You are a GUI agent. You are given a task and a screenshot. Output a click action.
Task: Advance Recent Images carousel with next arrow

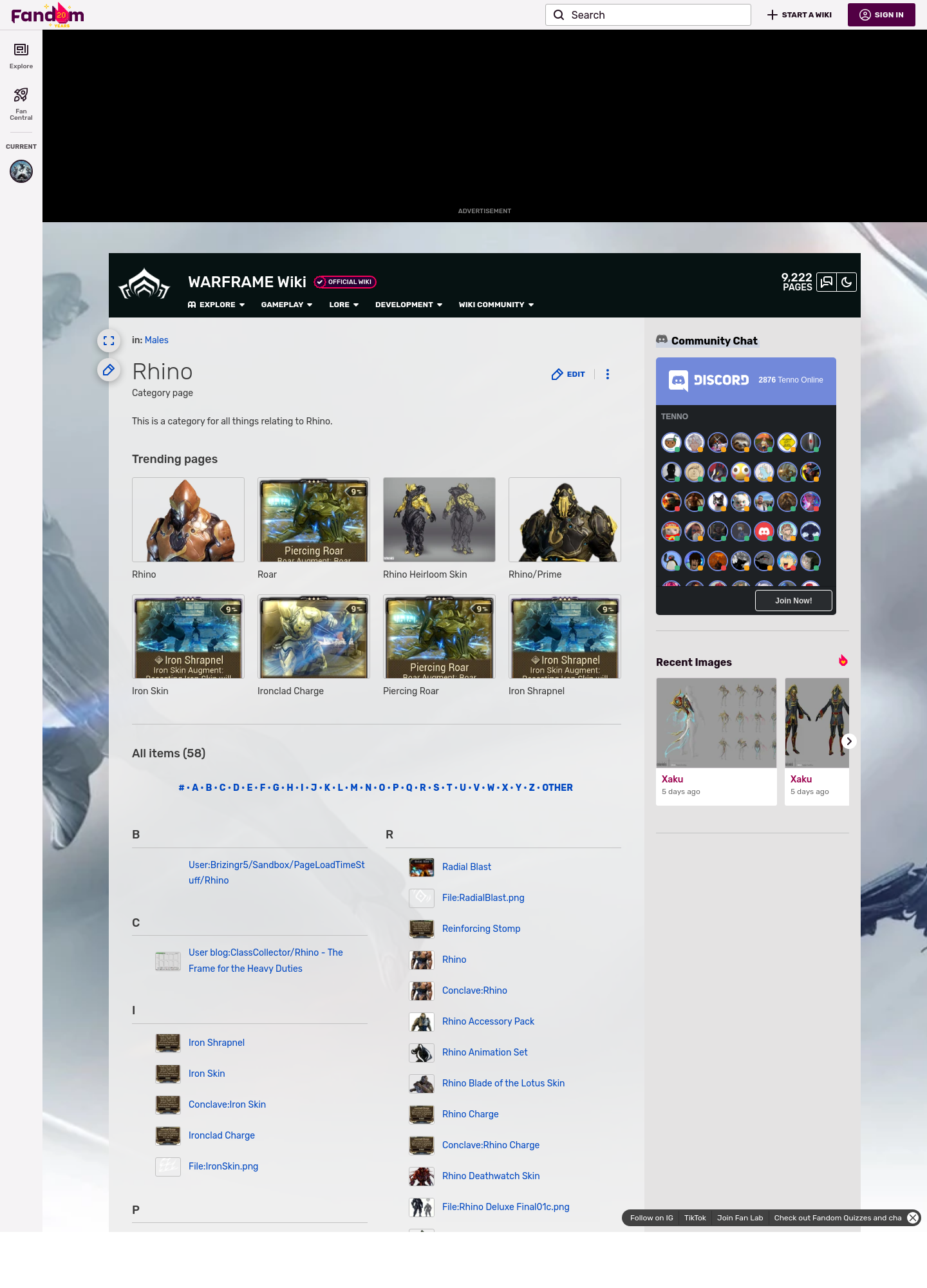coord(849,741)
